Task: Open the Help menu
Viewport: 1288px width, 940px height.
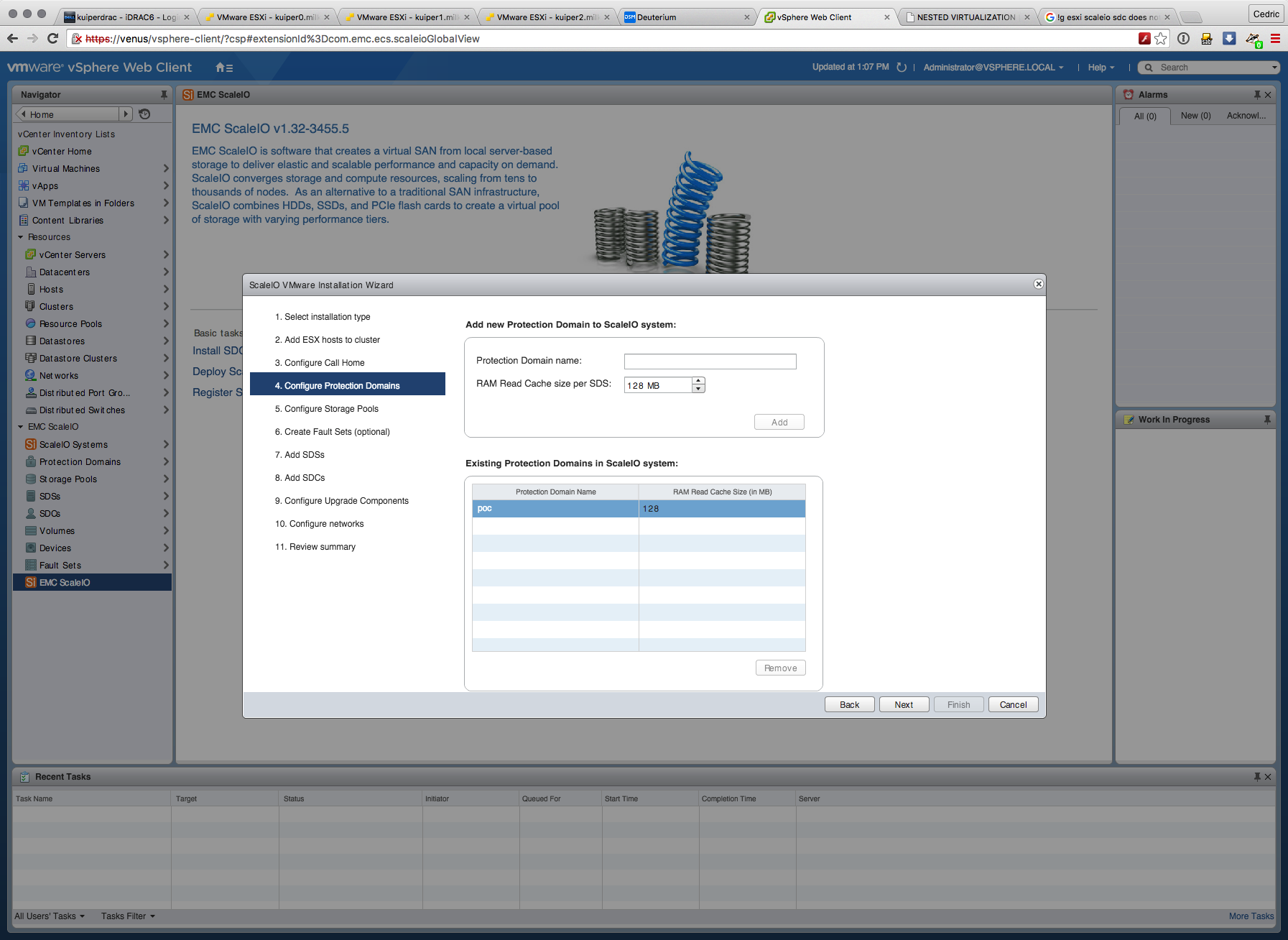Action: [x=1101, y=68]
